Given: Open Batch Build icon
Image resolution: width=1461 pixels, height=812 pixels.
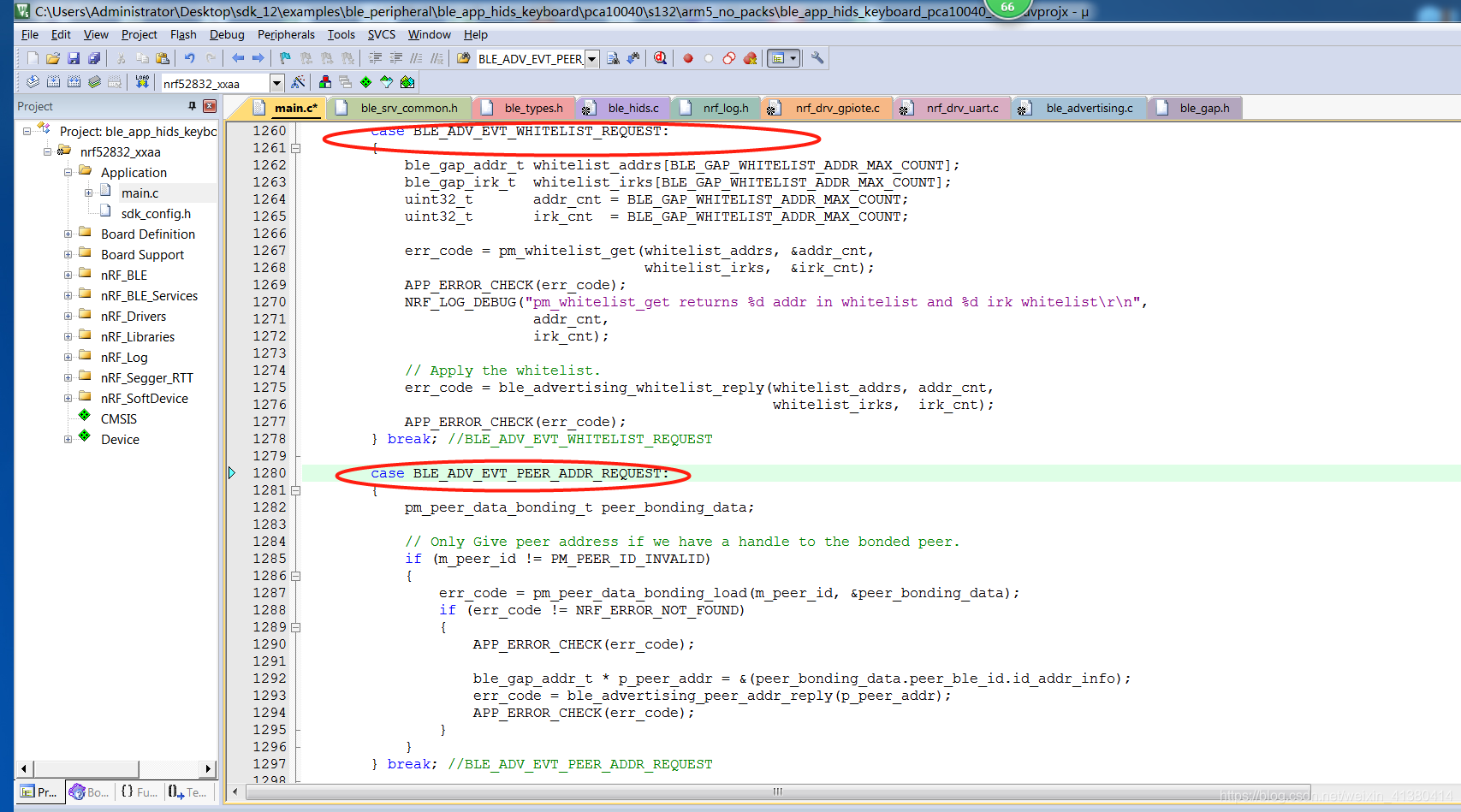Looking at the screenshot, I should 94,82.
